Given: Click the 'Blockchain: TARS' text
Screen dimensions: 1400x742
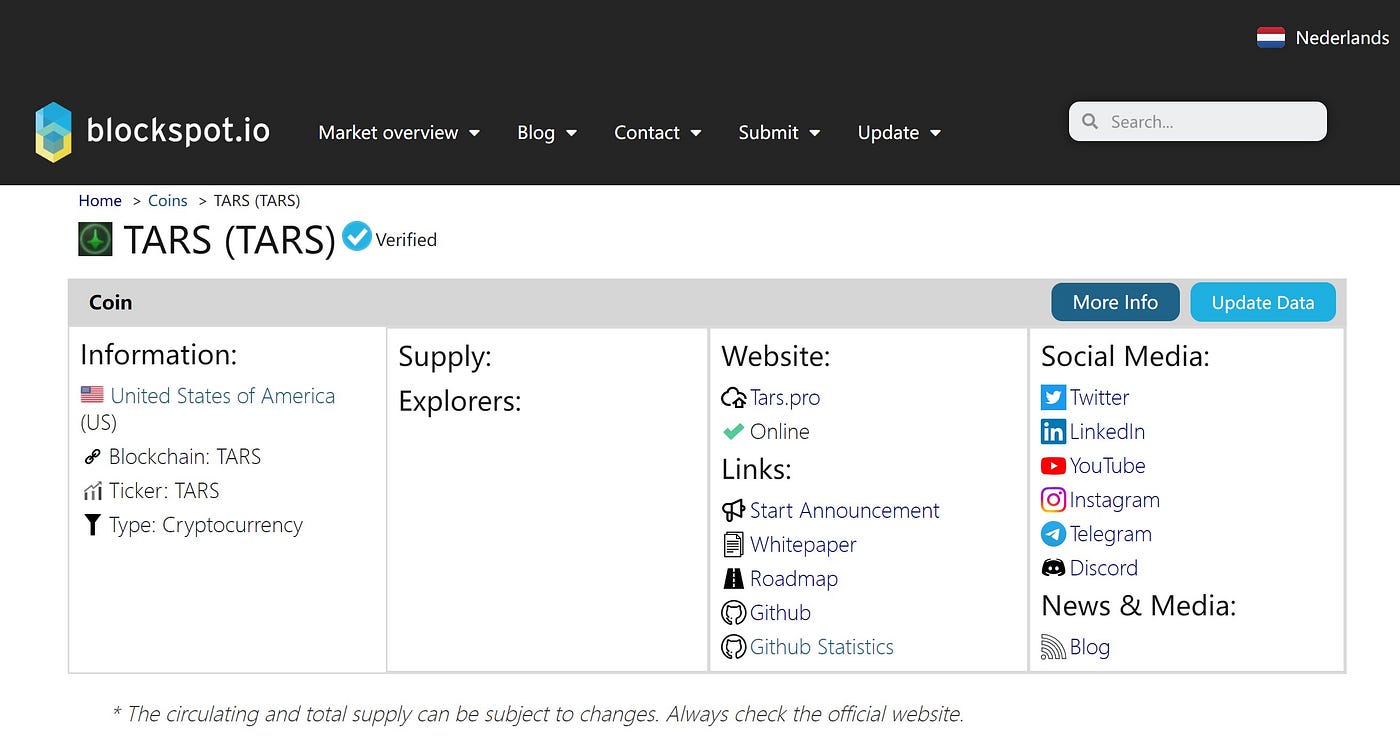Looking at the screenshot, I should click(x=185, y=457).
